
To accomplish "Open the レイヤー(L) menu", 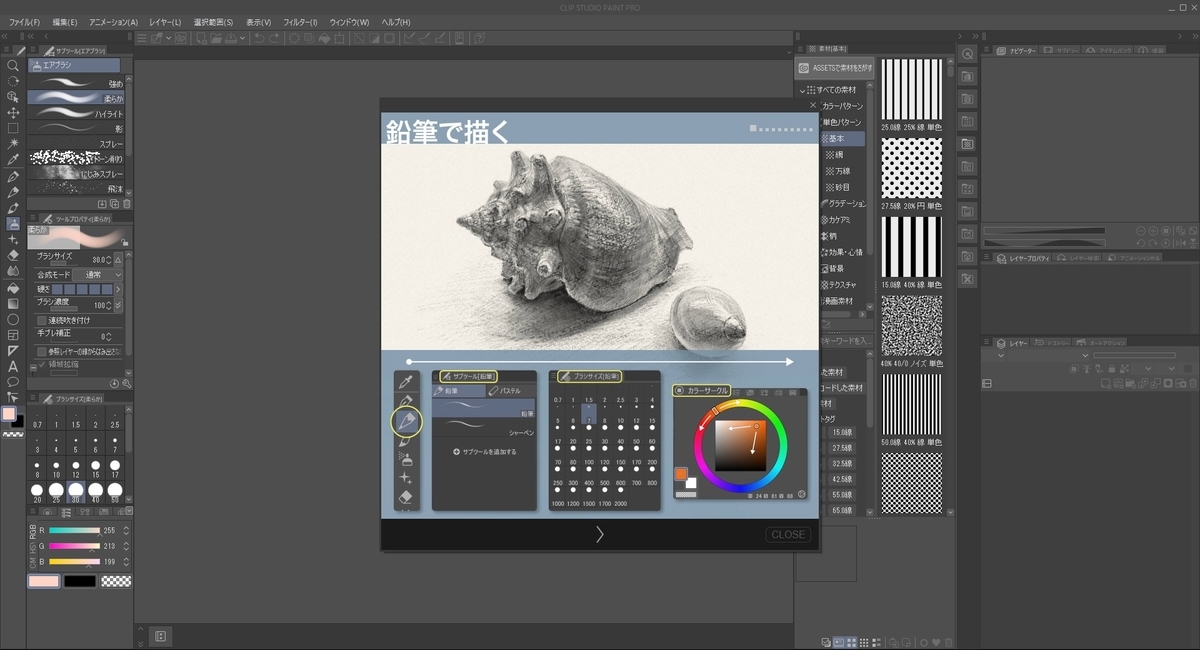I will (x=165, y=22).
